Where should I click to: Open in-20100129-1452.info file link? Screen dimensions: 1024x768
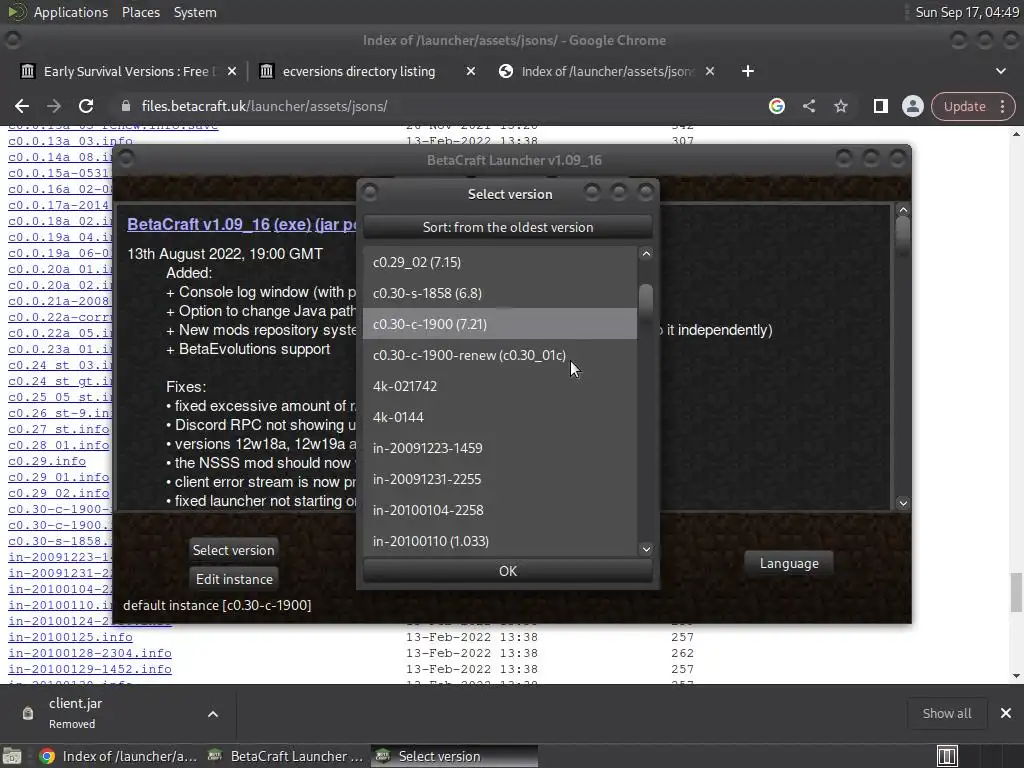pyautogui.click(x=89, y=669)
